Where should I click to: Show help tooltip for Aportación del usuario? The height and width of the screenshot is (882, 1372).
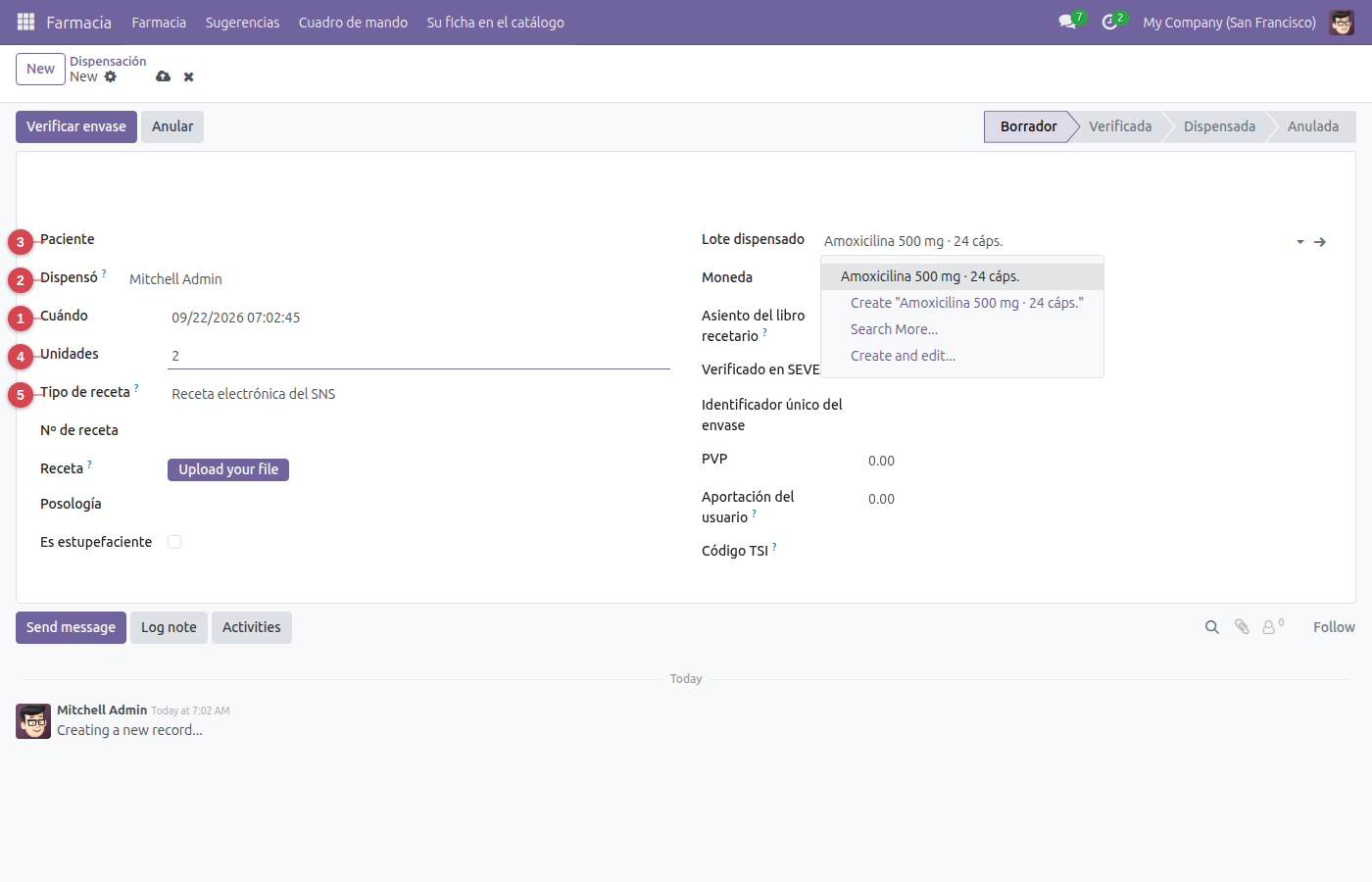[x=754, y=514]
